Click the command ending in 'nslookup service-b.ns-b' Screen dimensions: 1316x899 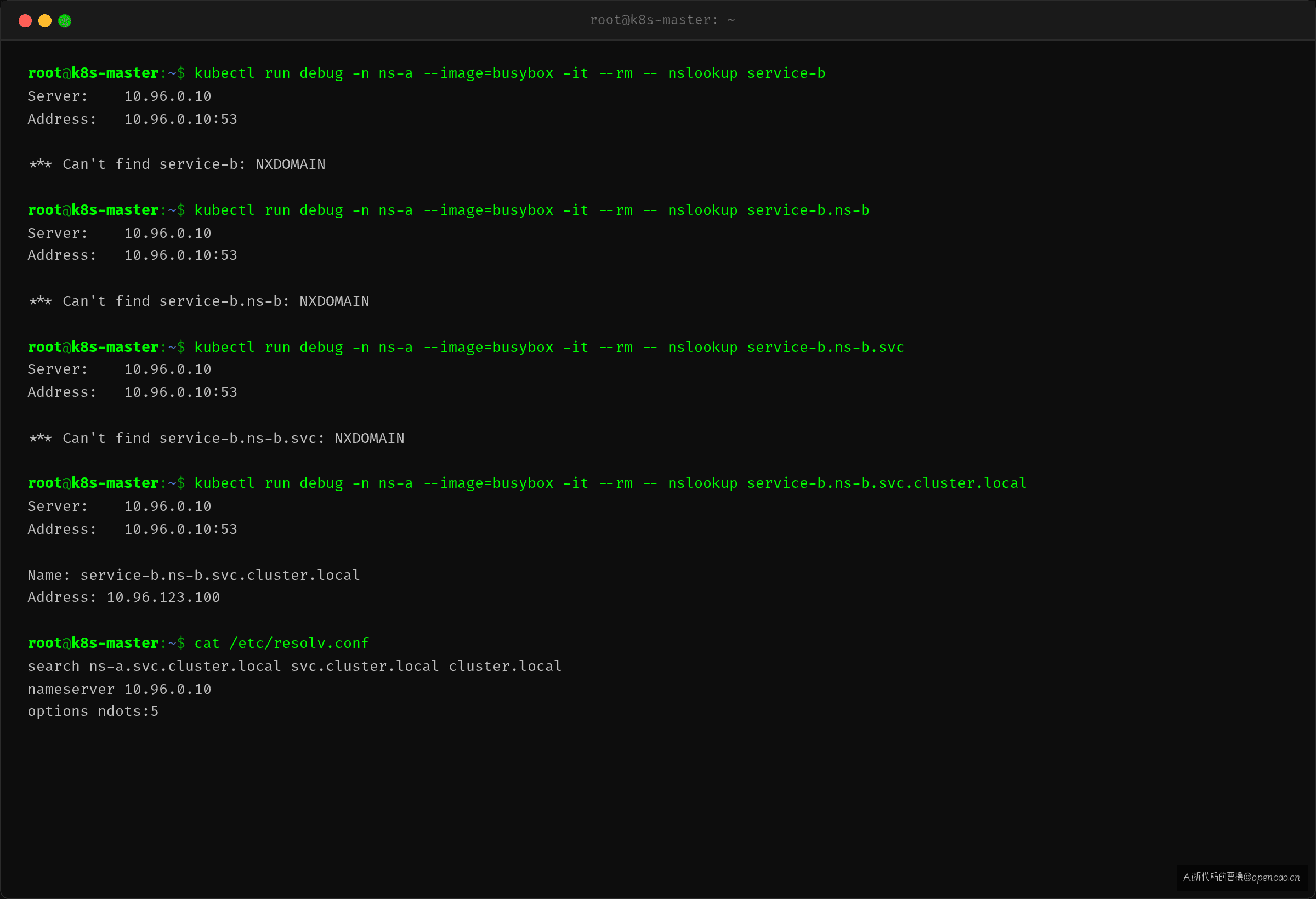click(x=532, y=210)
